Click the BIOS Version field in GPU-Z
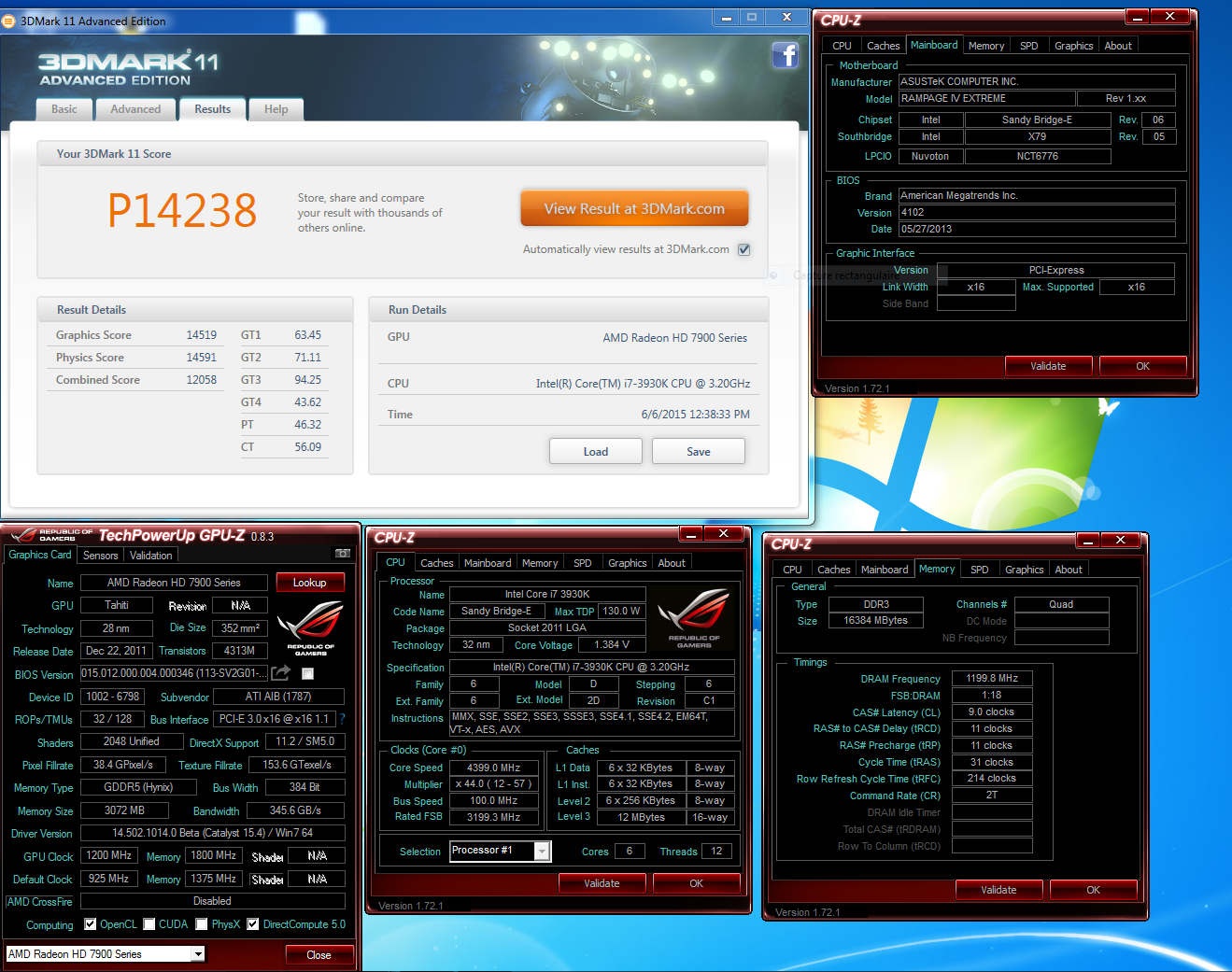Viewport: 1232px width, 972px height. point(174,673)
